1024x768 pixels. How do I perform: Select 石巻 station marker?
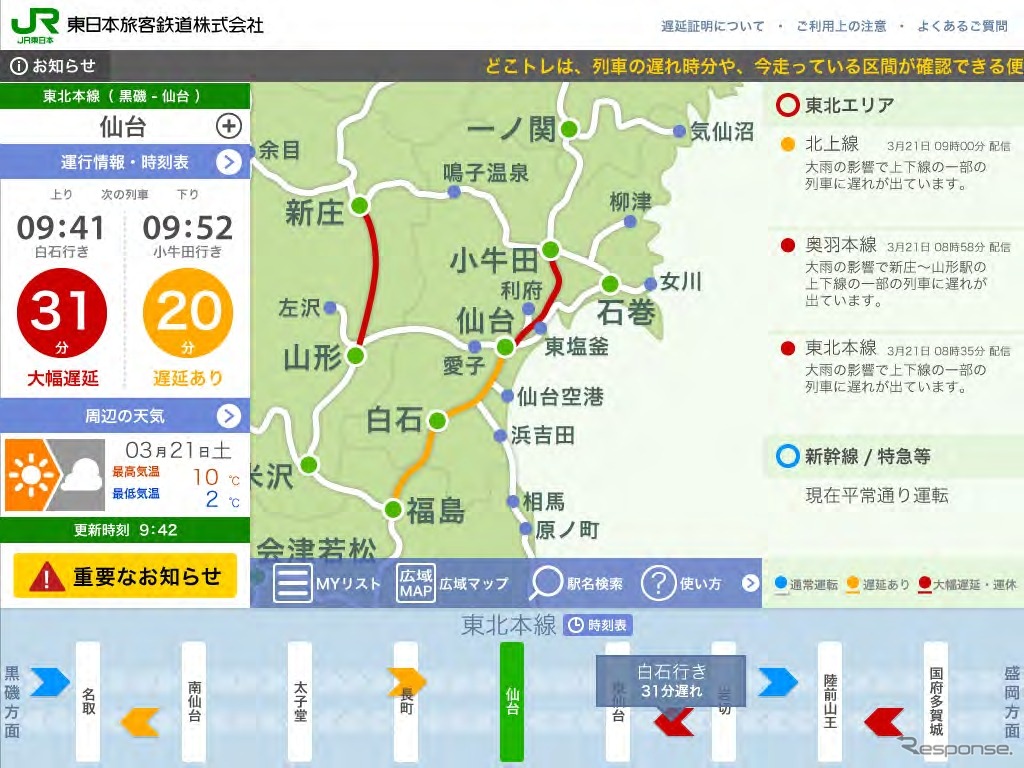[x=610, y=284]
